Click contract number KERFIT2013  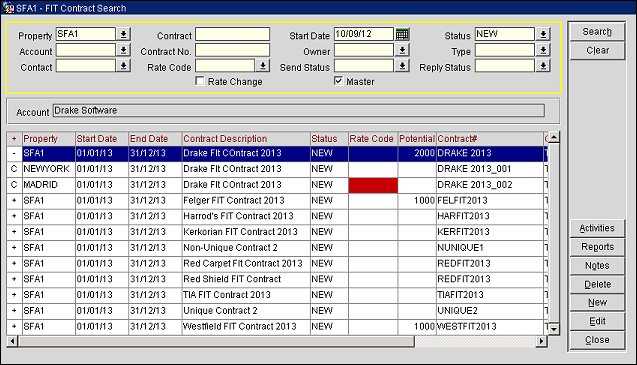[x=463, y=232]
